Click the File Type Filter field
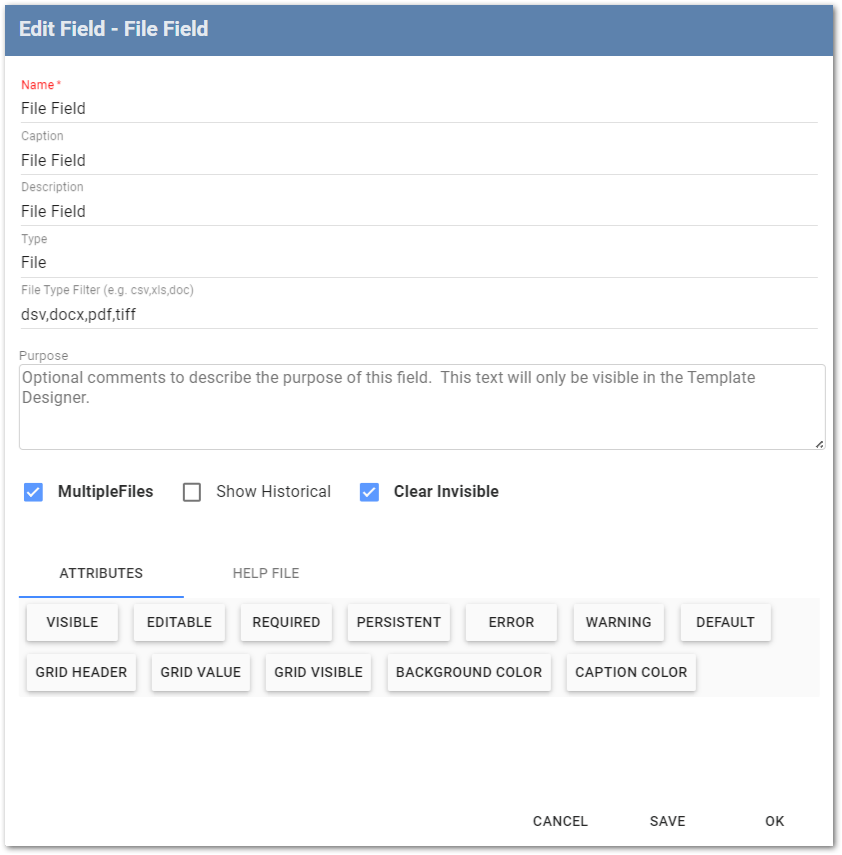 (419, 314)
